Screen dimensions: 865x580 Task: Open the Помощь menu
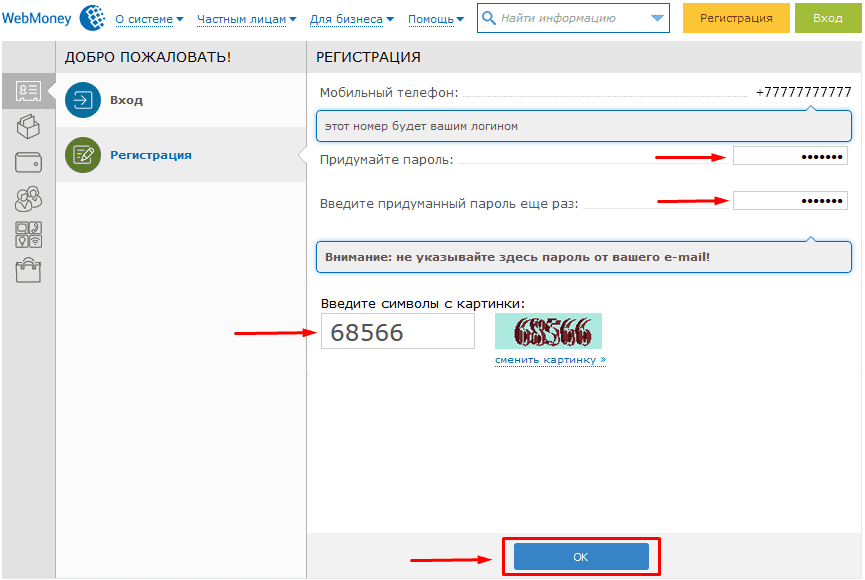click(x=436, y=19)
